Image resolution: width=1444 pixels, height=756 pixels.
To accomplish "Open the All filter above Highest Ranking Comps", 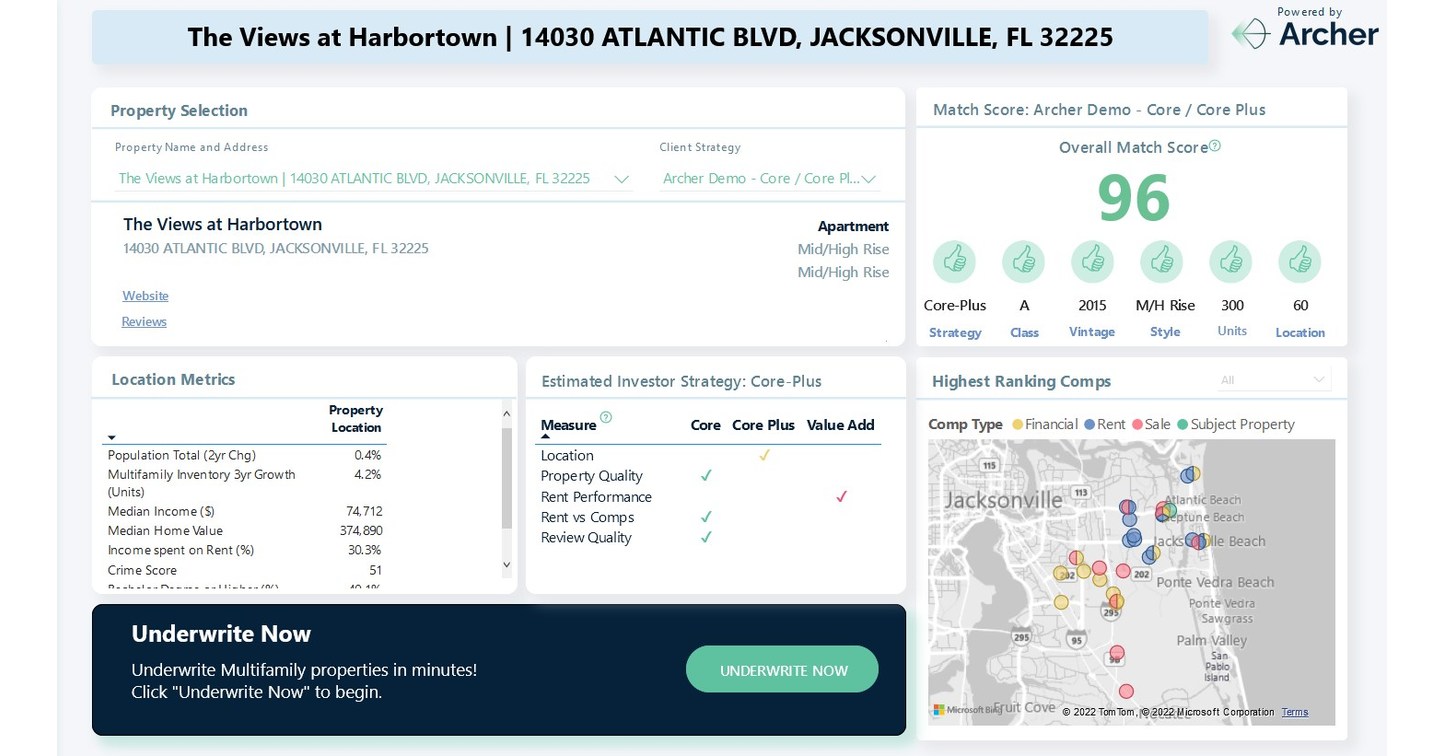I will pos(1319,379).
